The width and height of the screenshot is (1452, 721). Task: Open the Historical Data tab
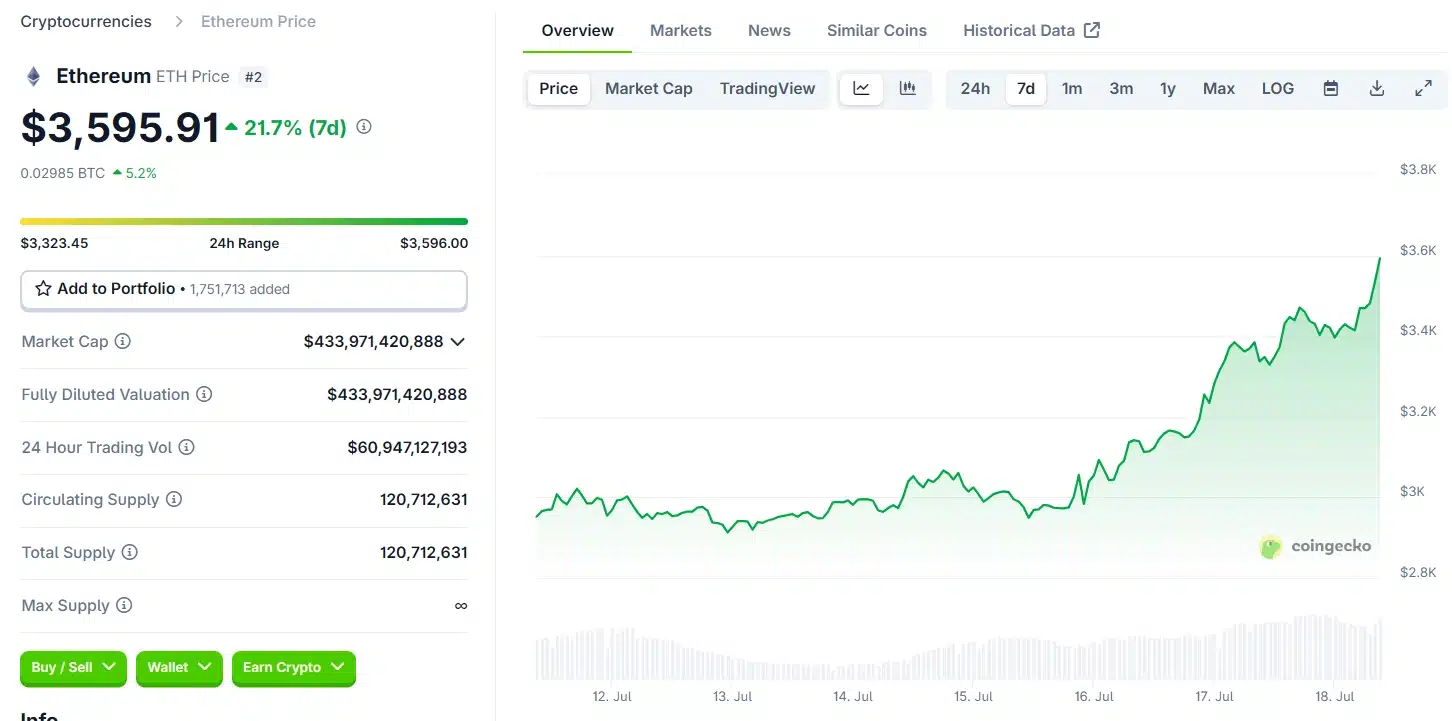click(x=1031, y=30)
